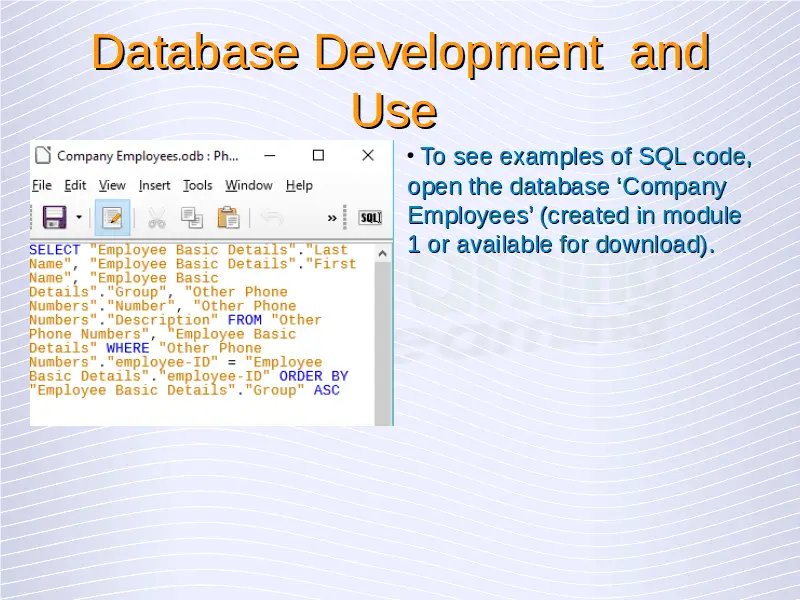Click the document icon in the title bar

(x=43, y=156)
